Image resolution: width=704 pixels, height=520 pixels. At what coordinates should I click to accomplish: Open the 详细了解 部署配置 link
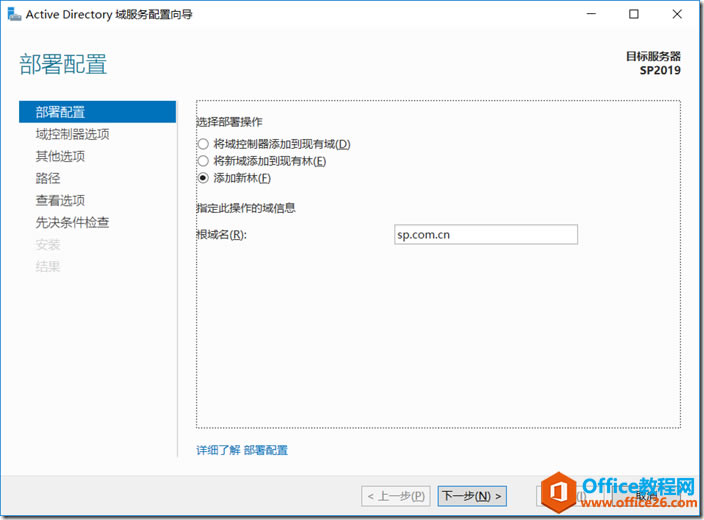[x=242, y=450]
